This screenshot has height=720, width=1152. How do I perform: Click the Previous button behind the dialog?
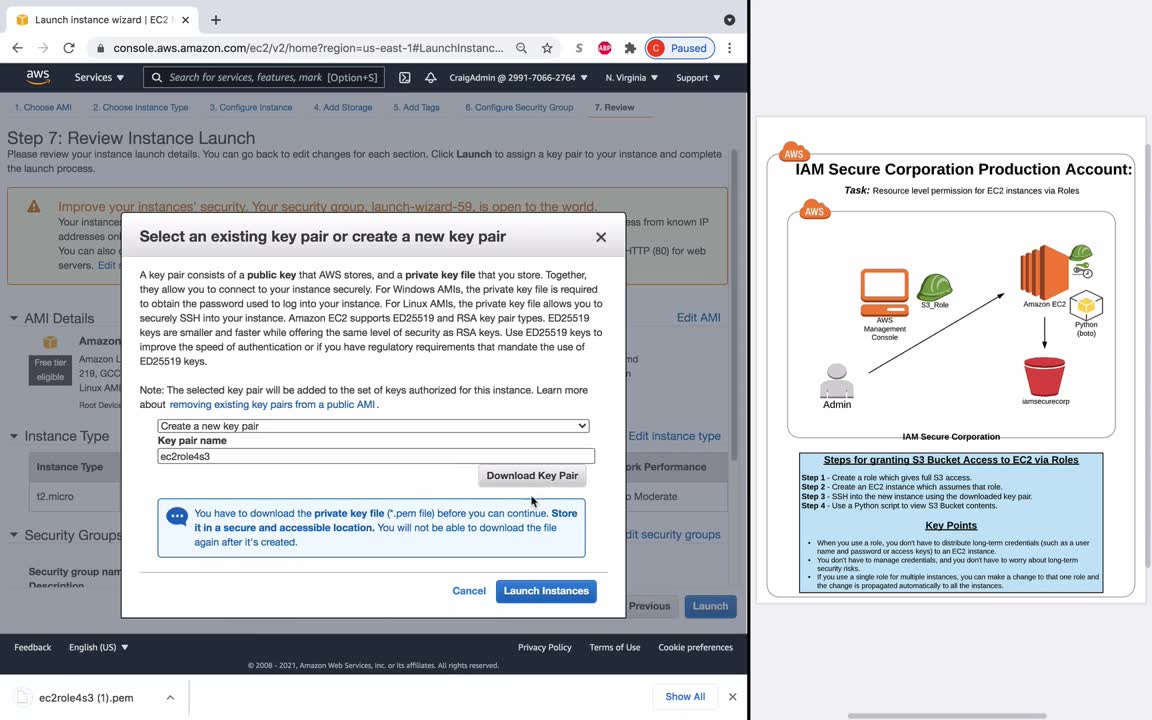click(x=649, y=606)
